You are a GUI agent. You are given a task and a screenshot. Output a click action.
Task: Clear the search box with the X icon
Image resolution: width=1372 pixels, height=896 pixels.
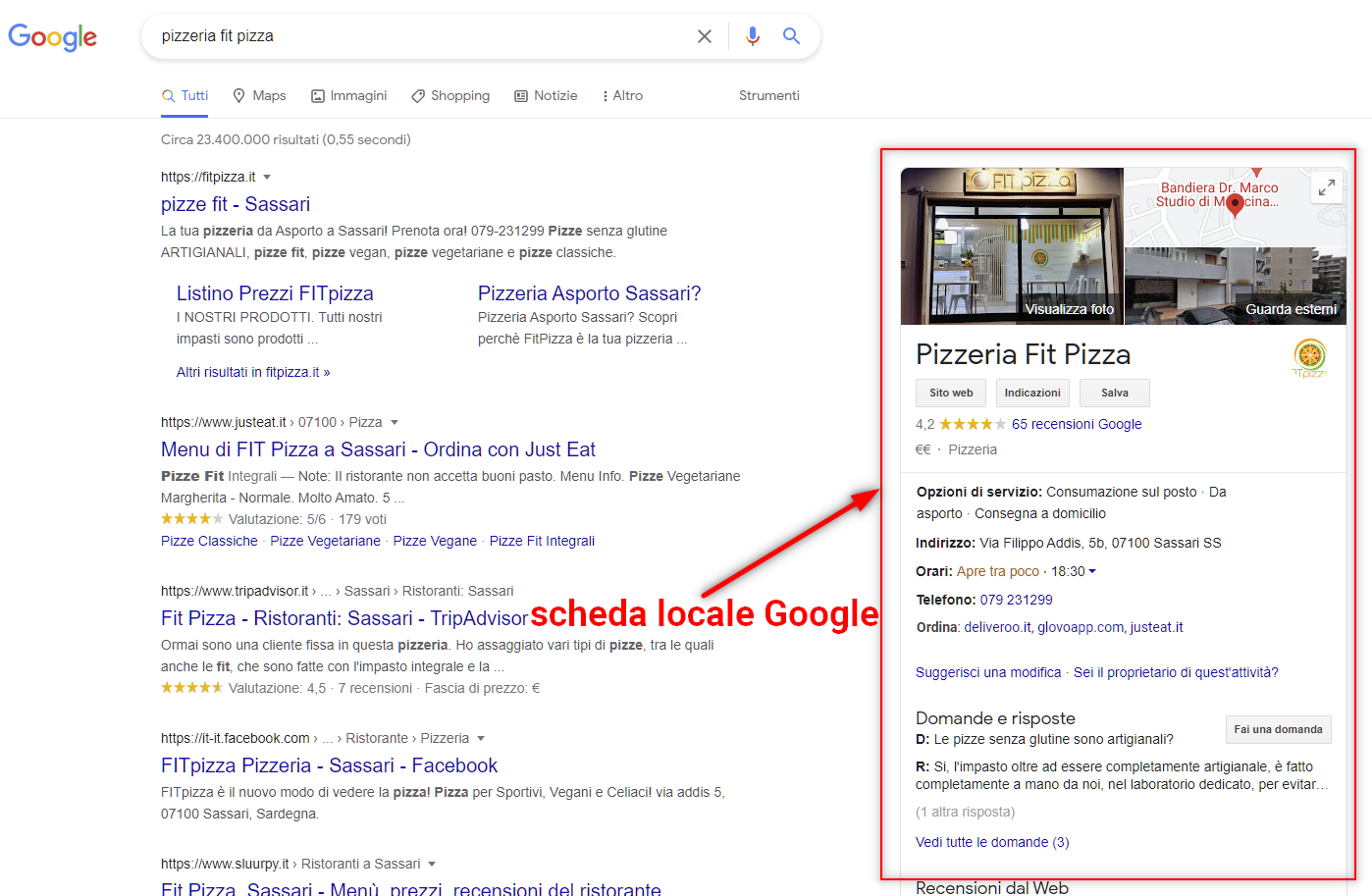click(705, 36)
